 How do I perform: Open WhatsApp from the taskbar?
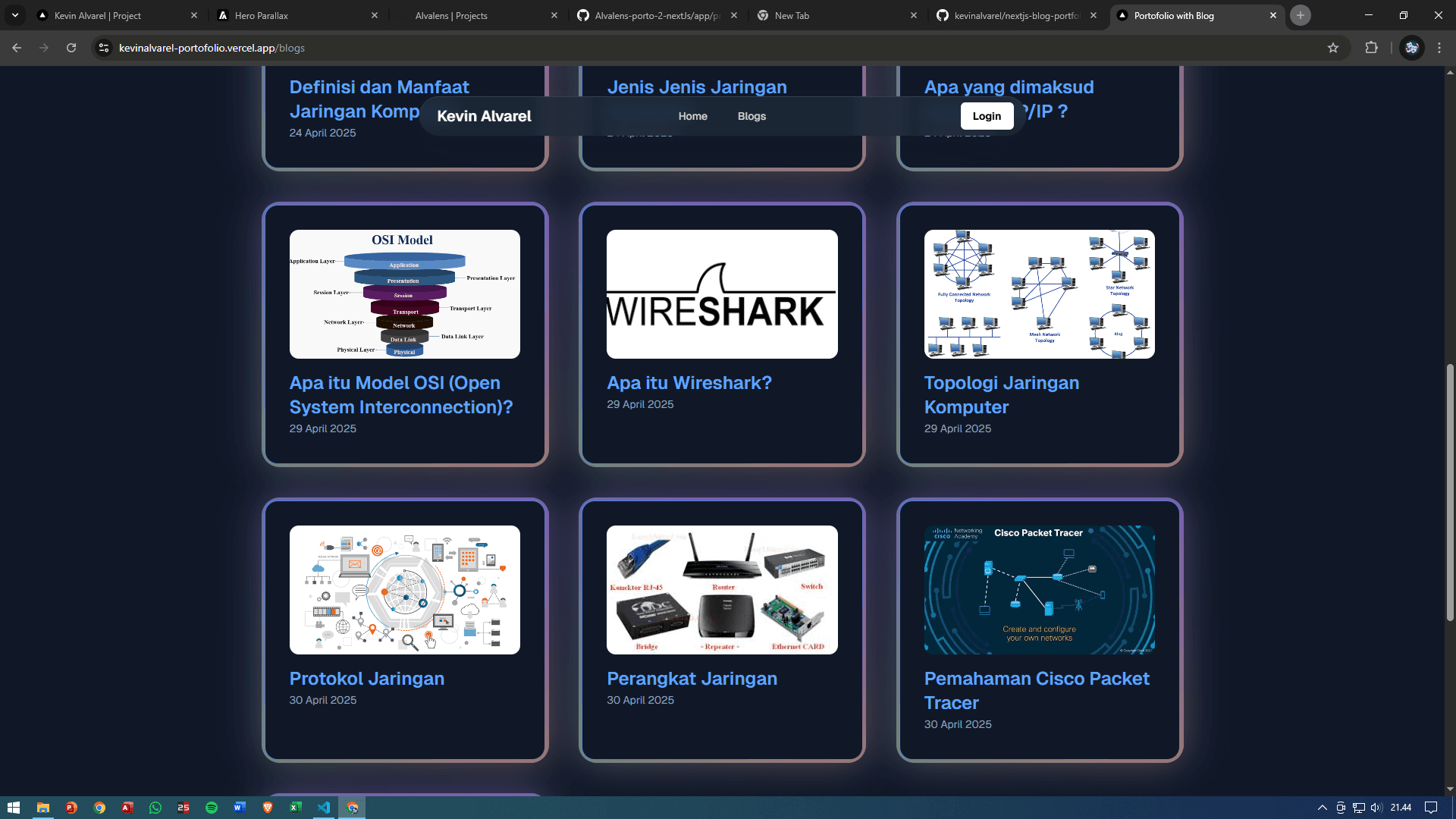[155, 808]
